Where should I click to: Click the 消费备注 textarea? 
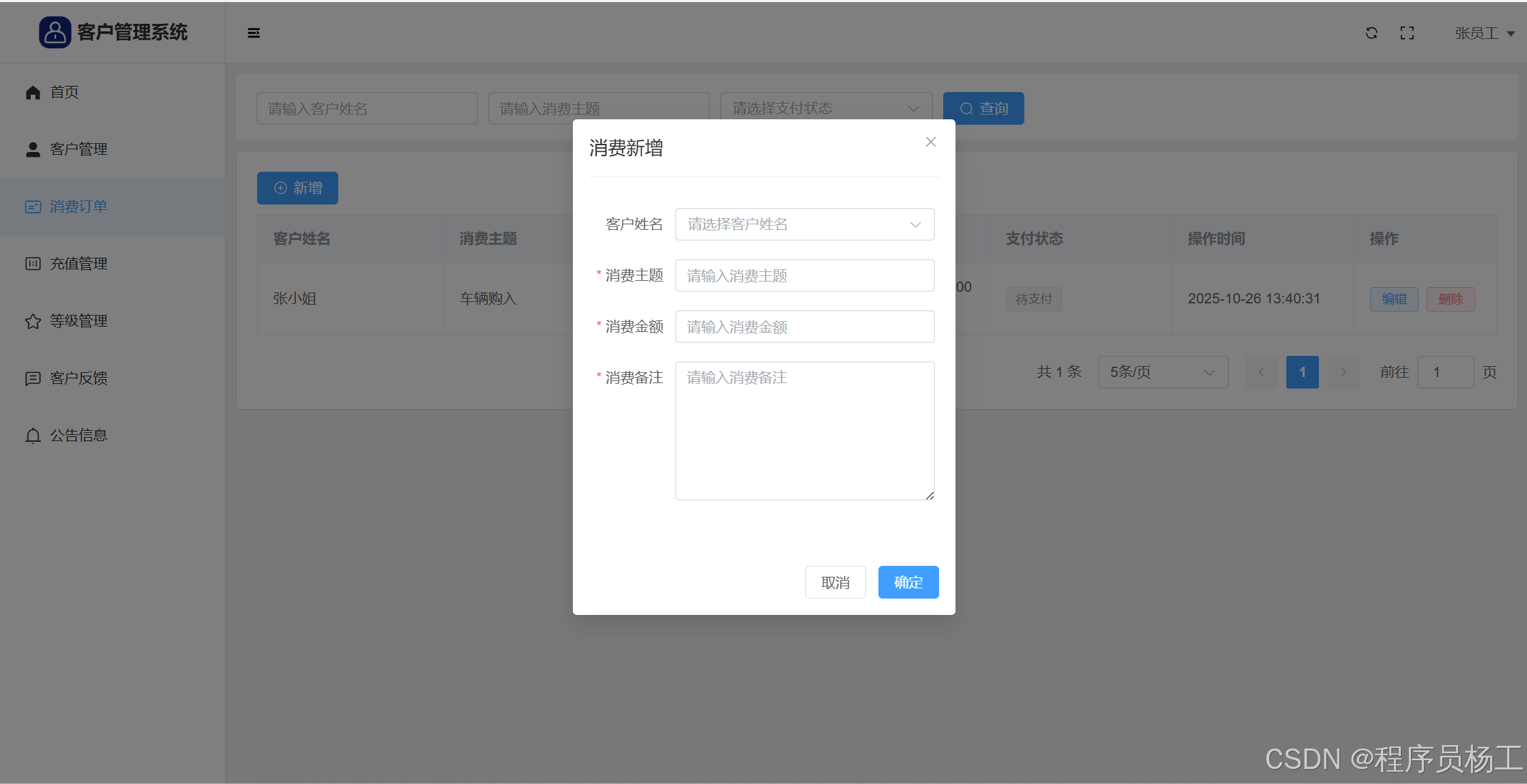point(804,431)
